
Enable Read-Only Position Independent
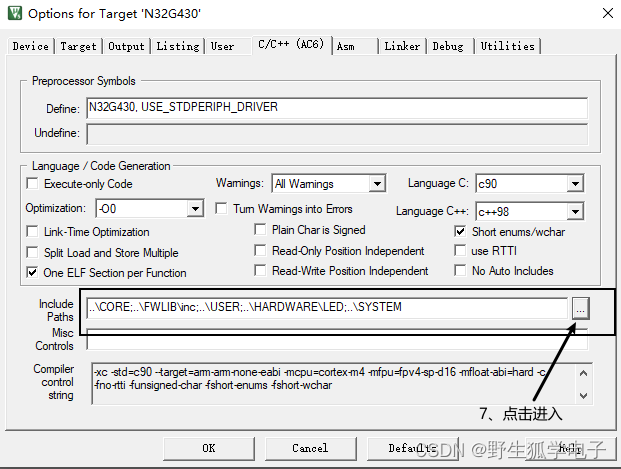[x=260, y=250]
